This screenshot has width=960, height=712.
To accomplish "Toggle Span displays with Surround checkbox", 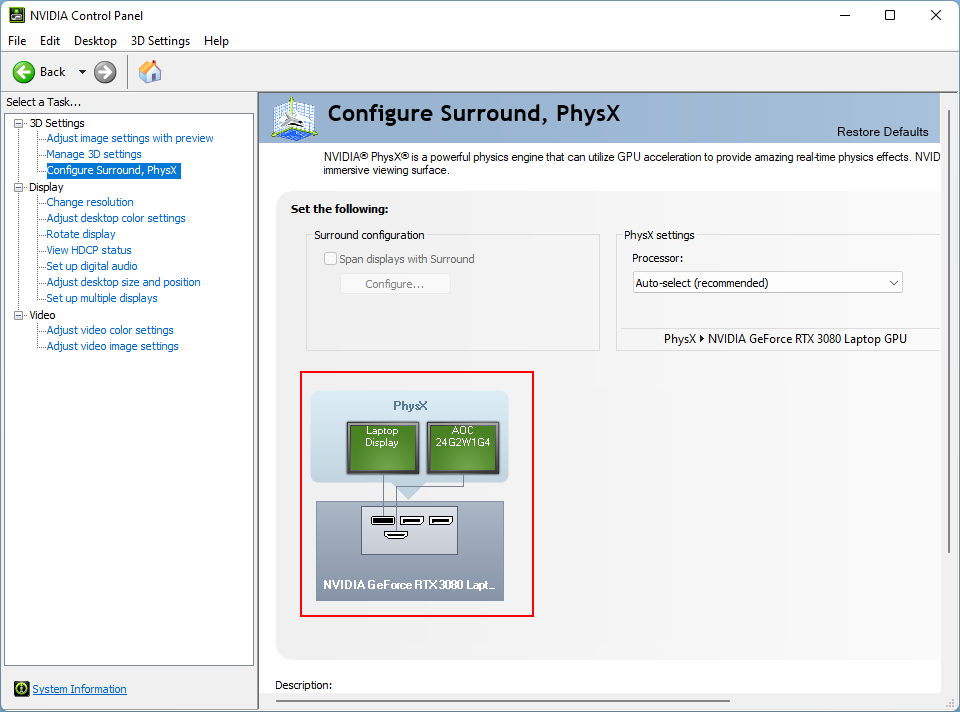I will [x=330, y=259].
